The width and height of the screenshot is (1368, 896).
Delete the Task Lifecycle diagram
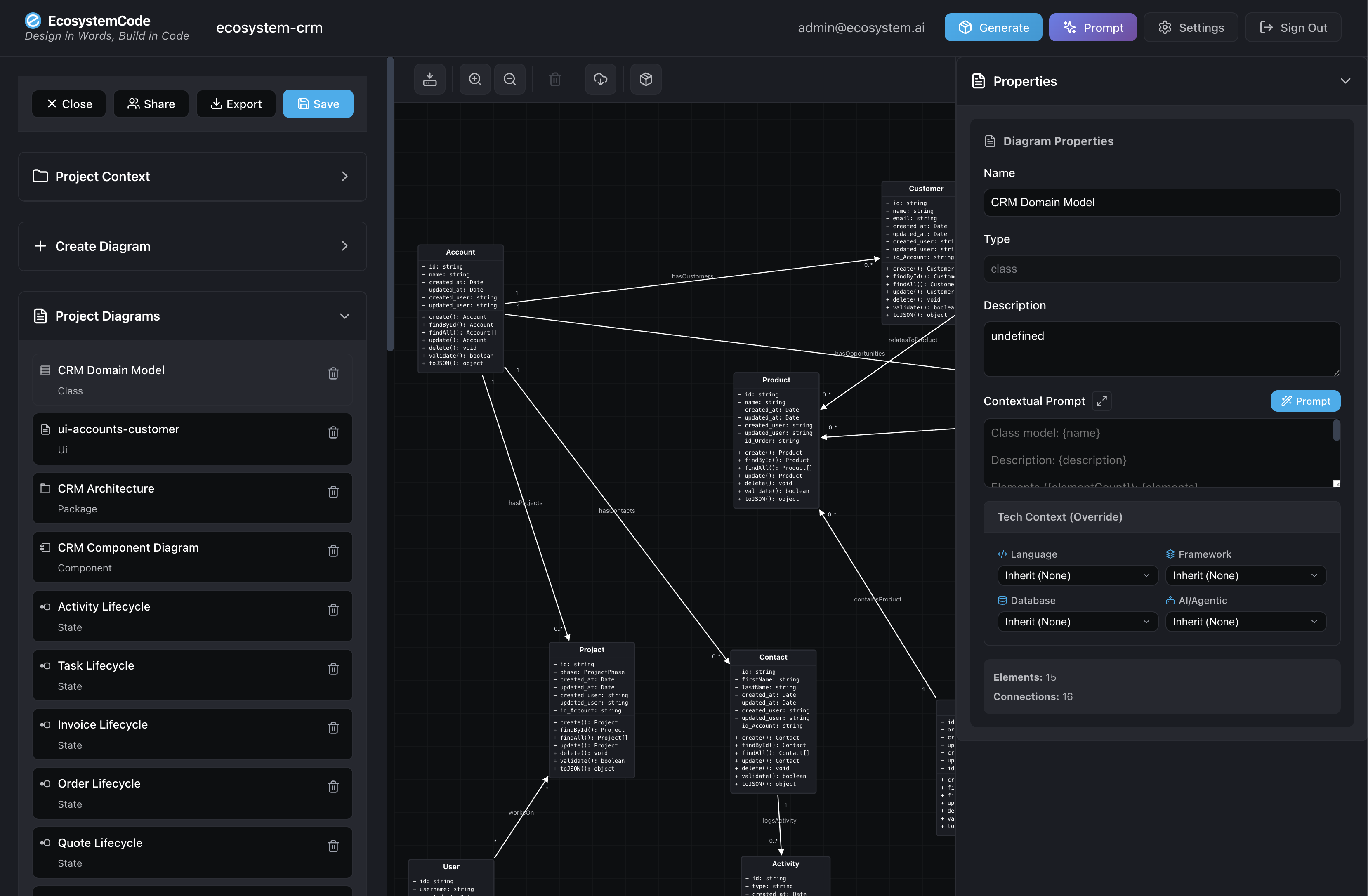pyautogui.click(x=333, y=668)
